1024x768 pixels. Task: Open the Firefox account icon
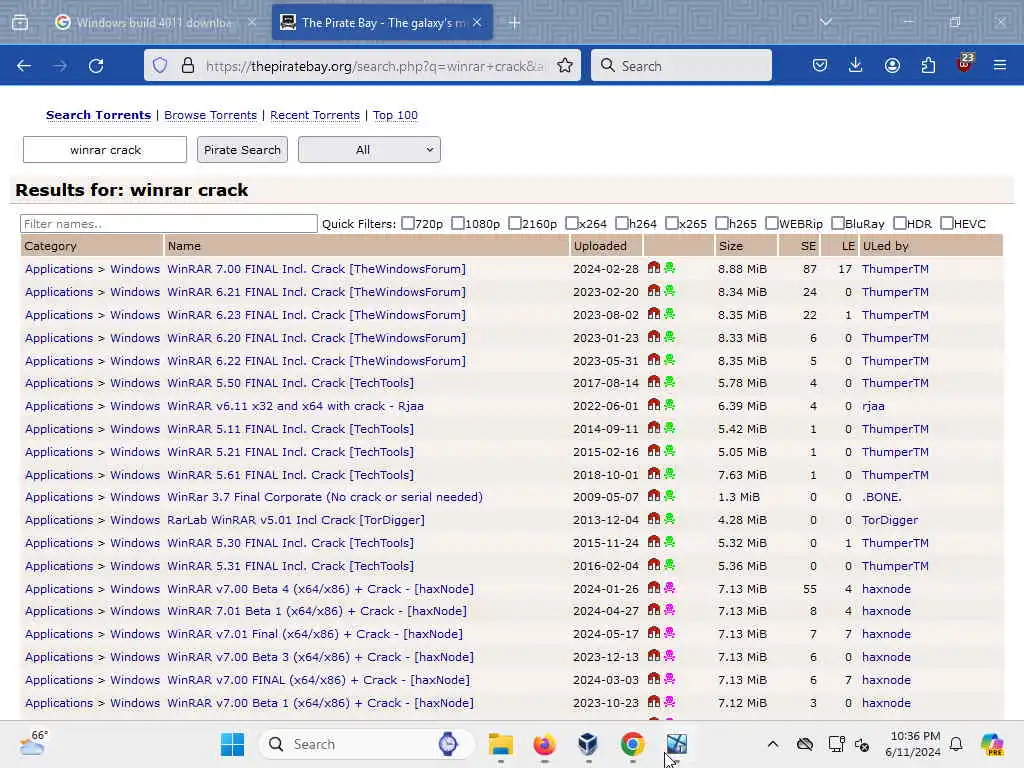[892, 65]
